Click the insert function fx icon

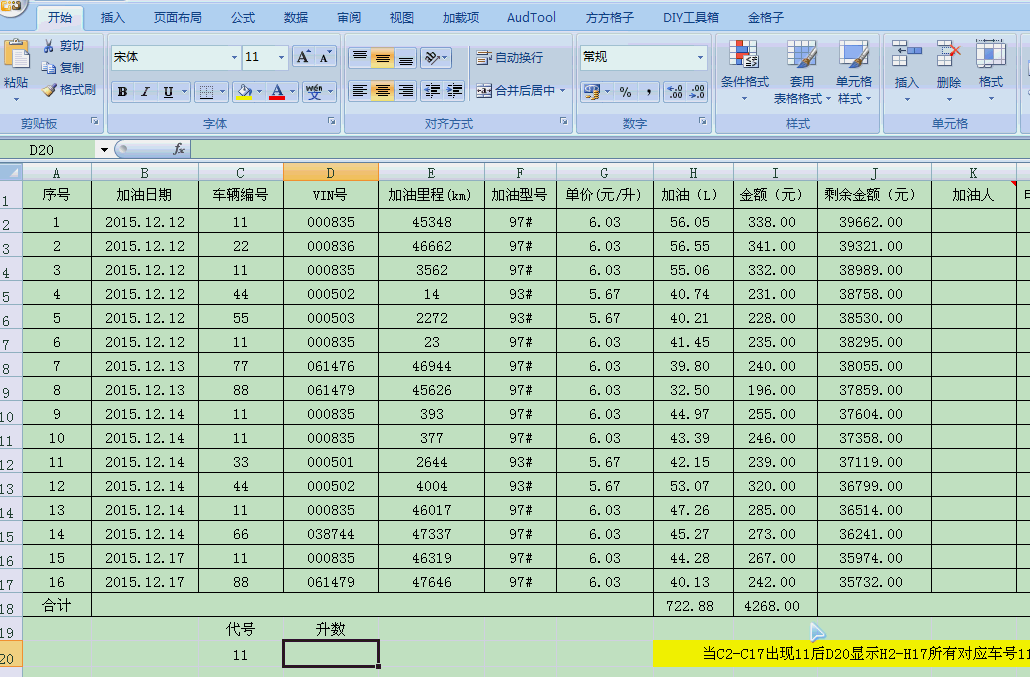(x=179, y=149)
